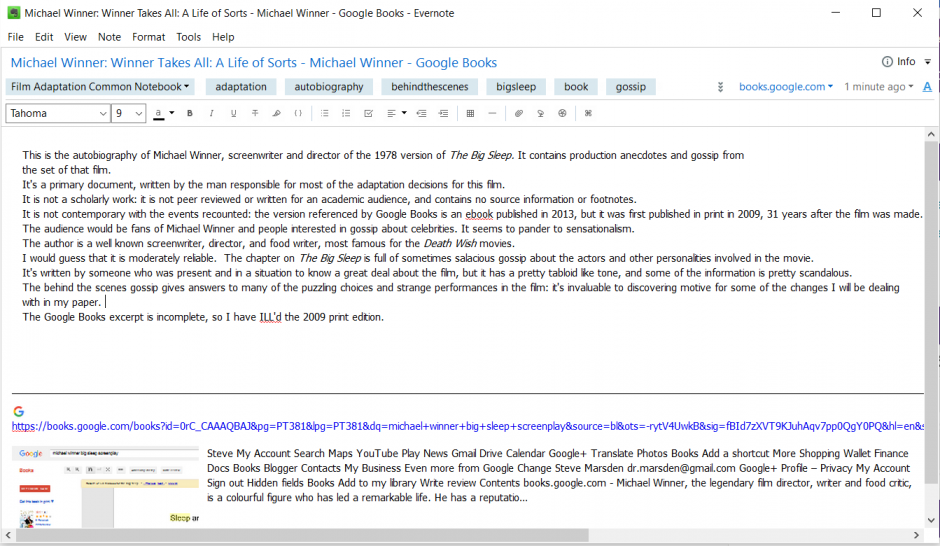940x546 pixels.
Task: Click the Google 'G' favicon in note
Action: click(19, 411)
